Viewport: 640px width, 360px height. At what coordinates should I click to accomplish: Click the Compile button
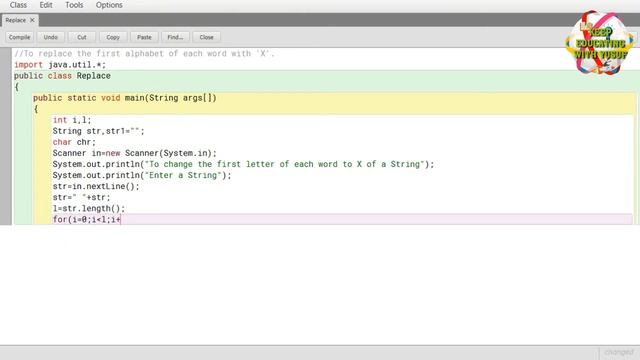pyautogui.click(x=20, y=37)
